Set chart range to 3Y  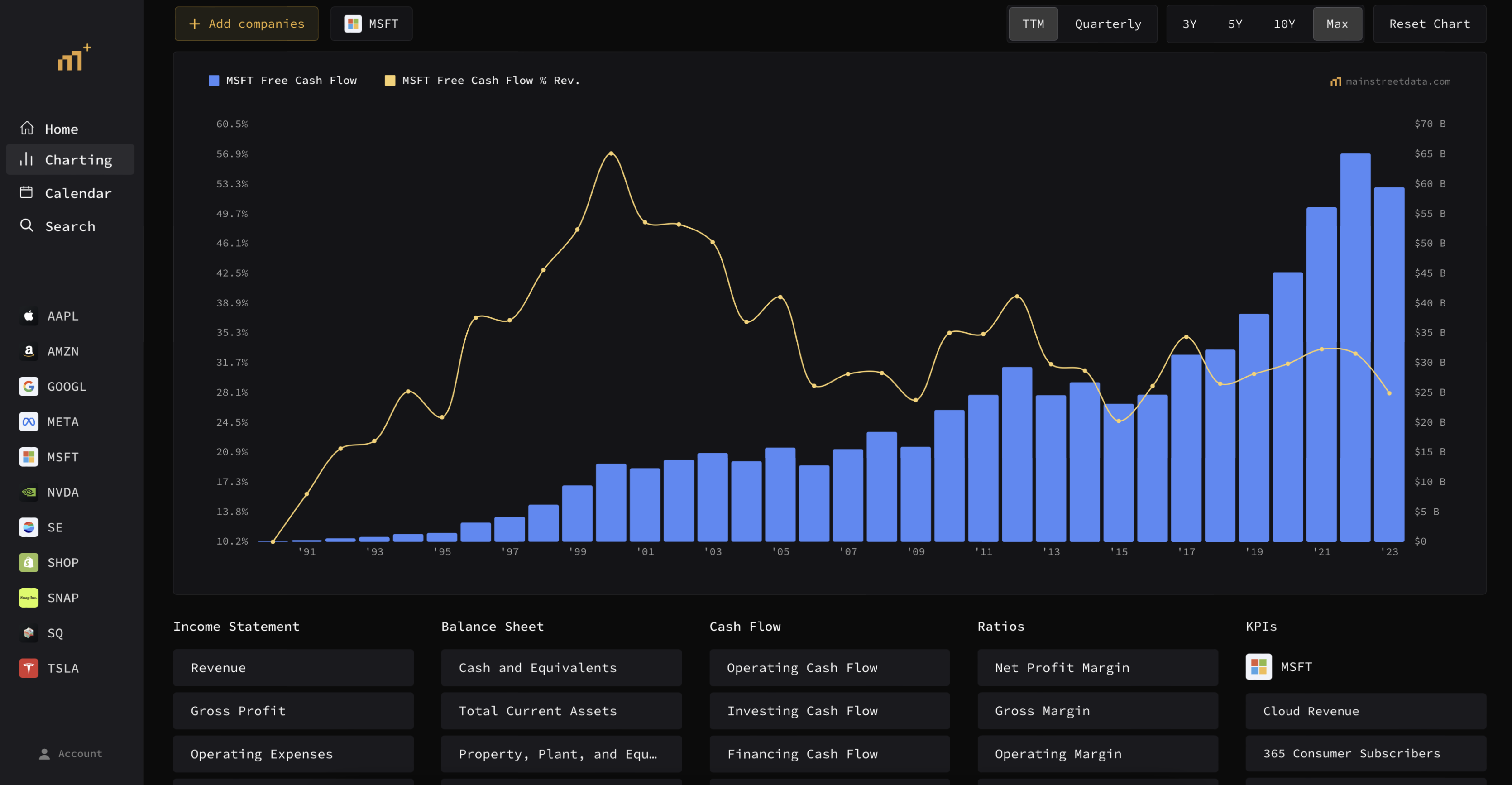1189,24
